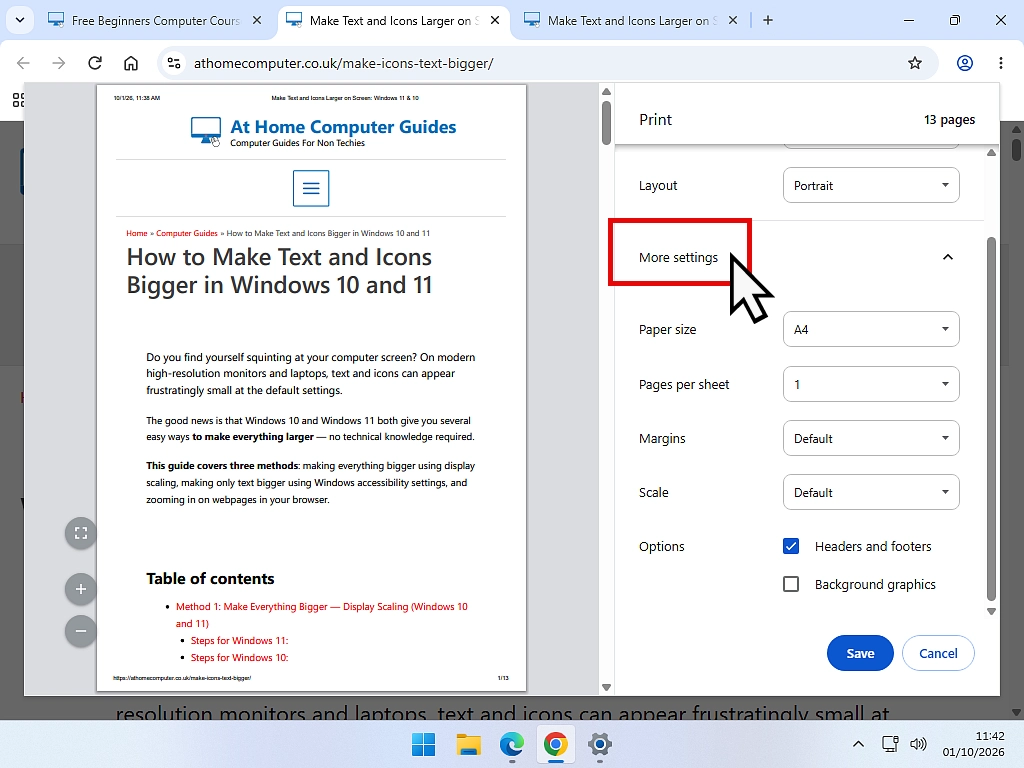Click the Save button
This screenshot has height=768, width=1024.
pos(860,653)
